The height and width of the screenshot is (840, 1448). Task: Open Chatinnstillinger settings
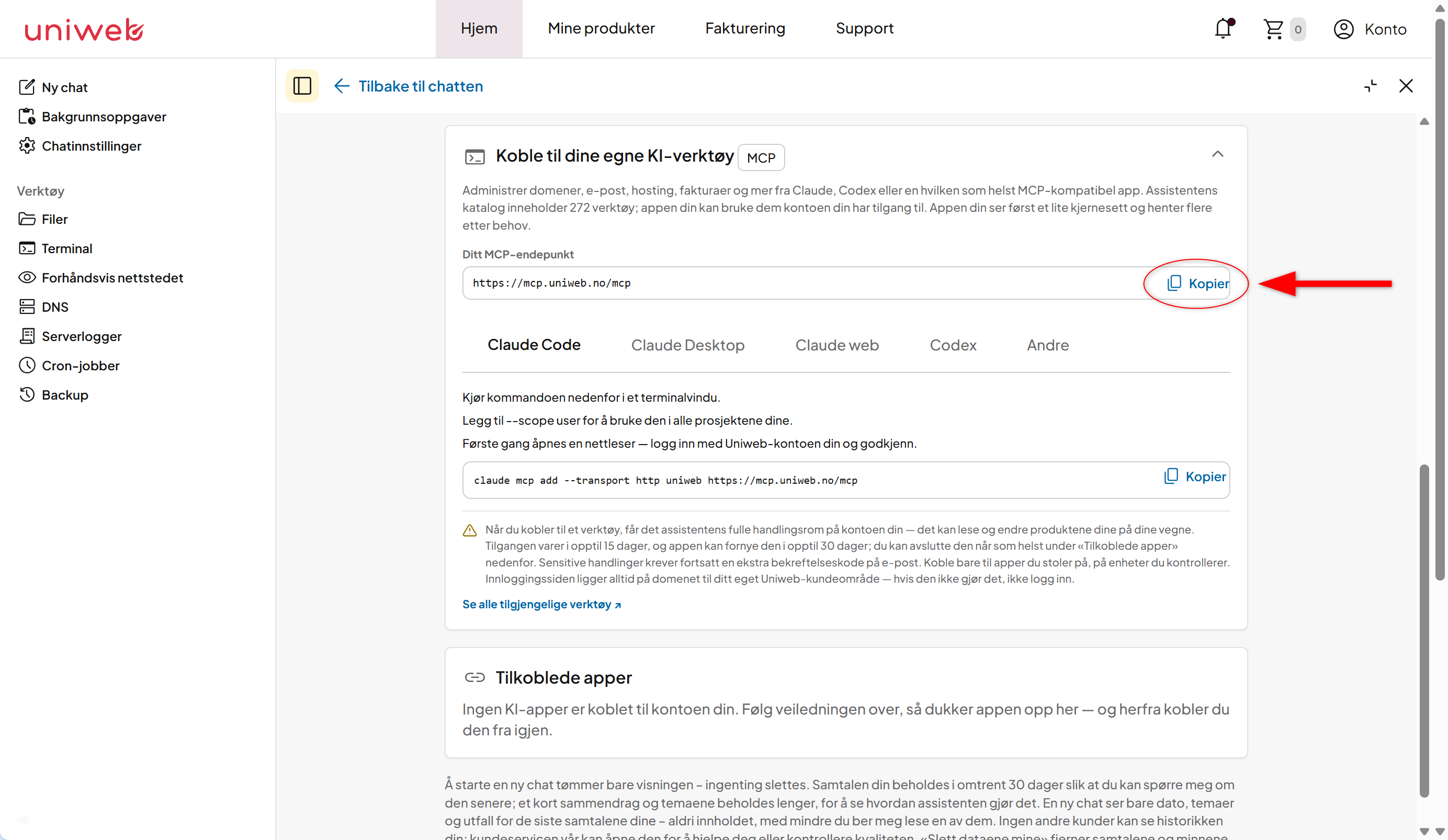coord(80,146)
